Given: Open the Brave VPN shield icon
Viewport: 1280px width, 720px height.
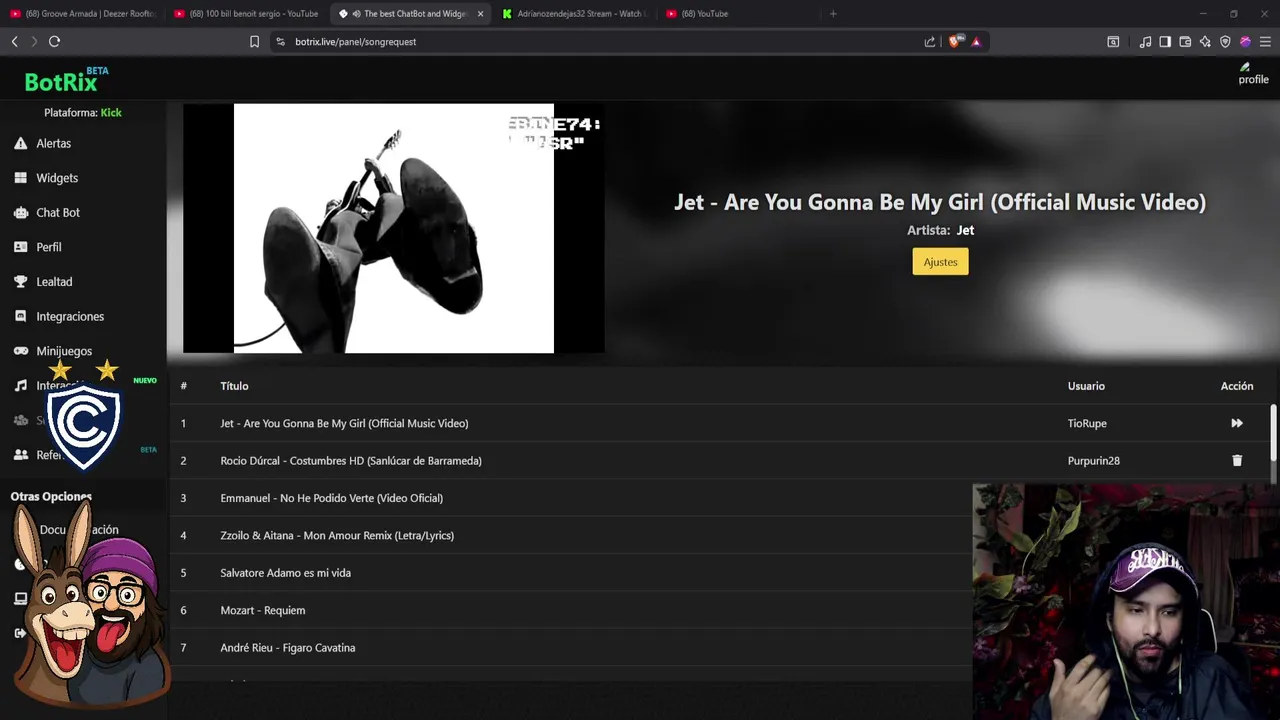Looking at the screenshot, I should [x=1225, y=42].
